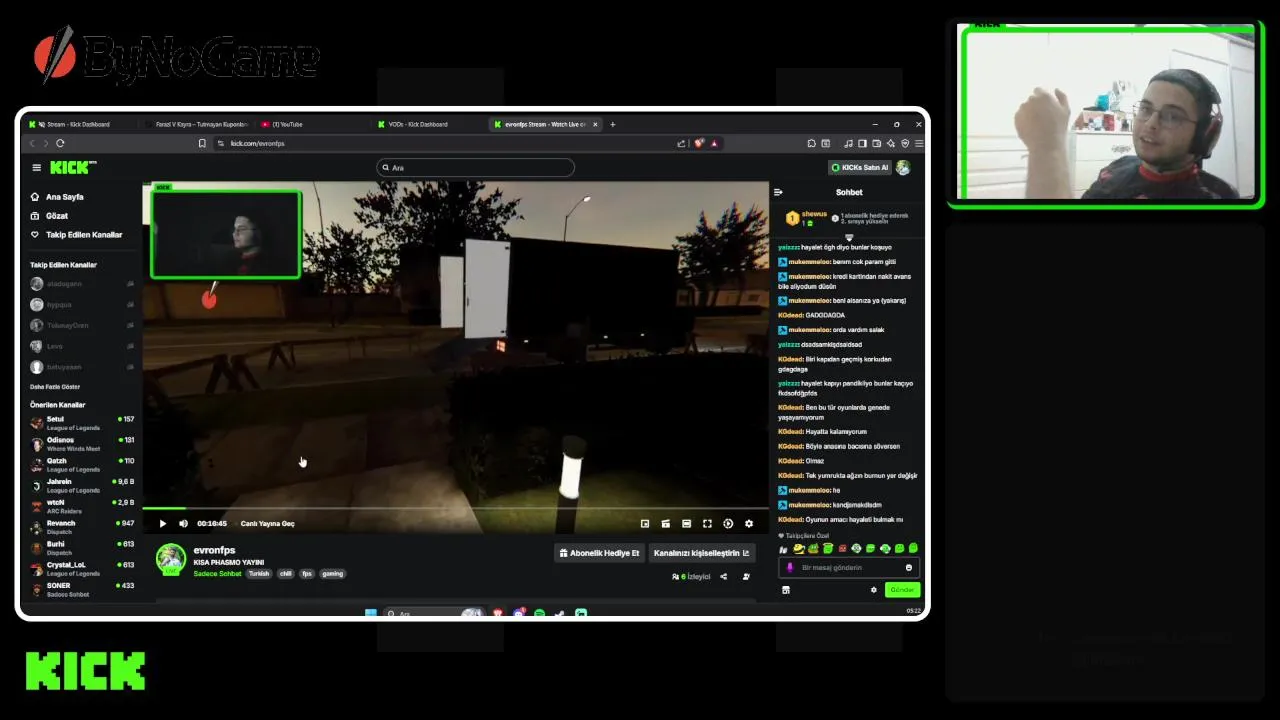1280x720 pixels.
Task: Open Spotify from taskbar
Action: (x=539, y=613)
